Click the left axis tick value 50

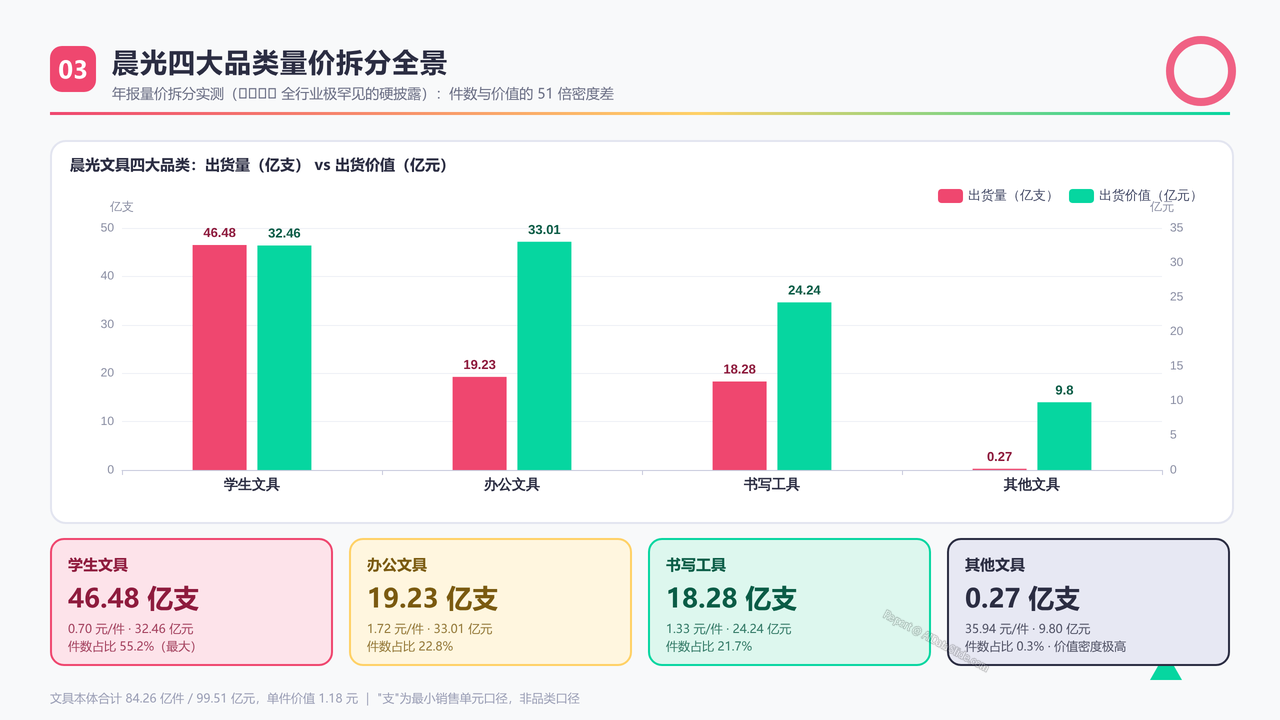(108, 228)
